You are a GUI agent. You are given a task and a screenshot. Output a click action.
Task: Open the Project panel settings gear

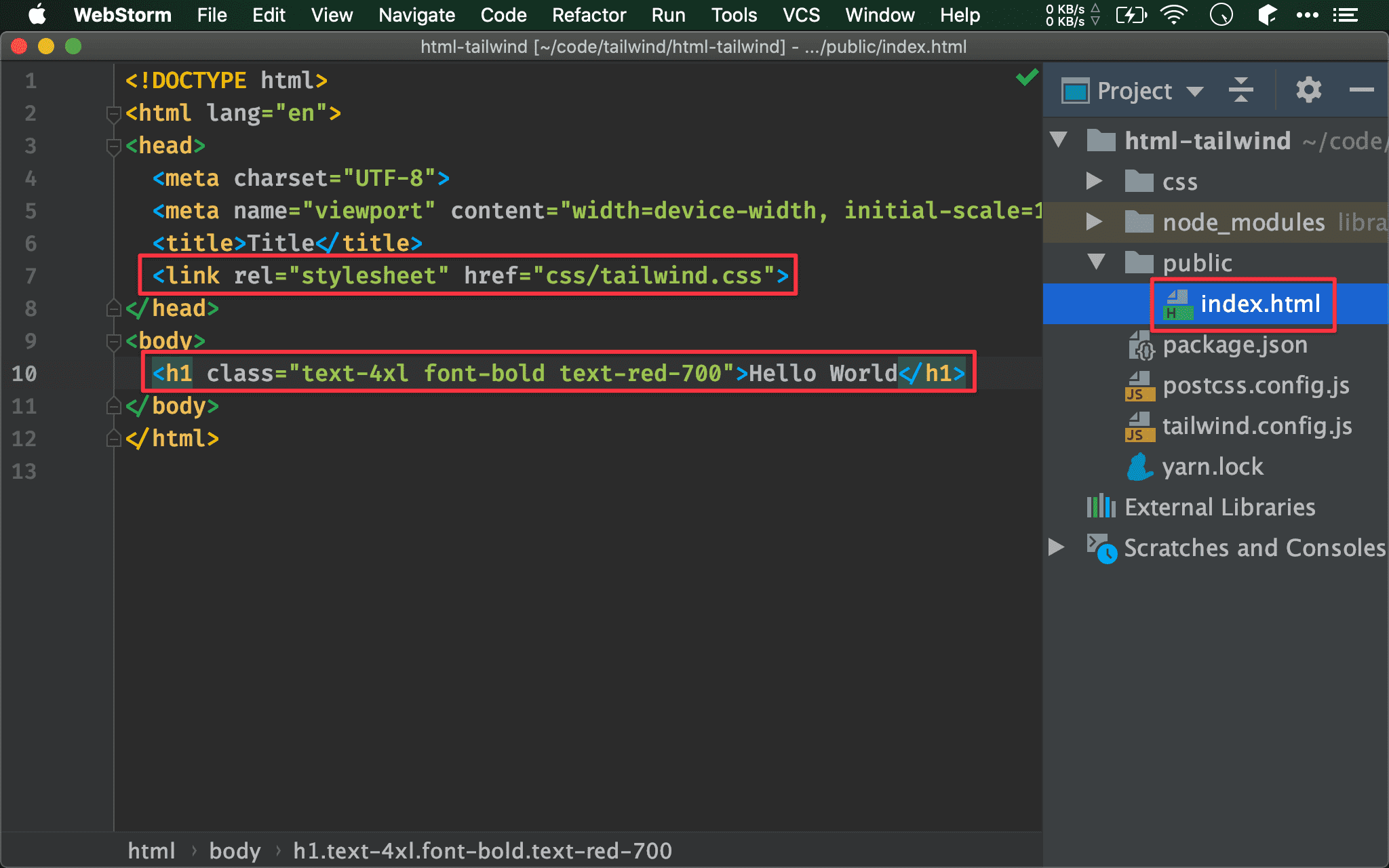[1308, 90]
